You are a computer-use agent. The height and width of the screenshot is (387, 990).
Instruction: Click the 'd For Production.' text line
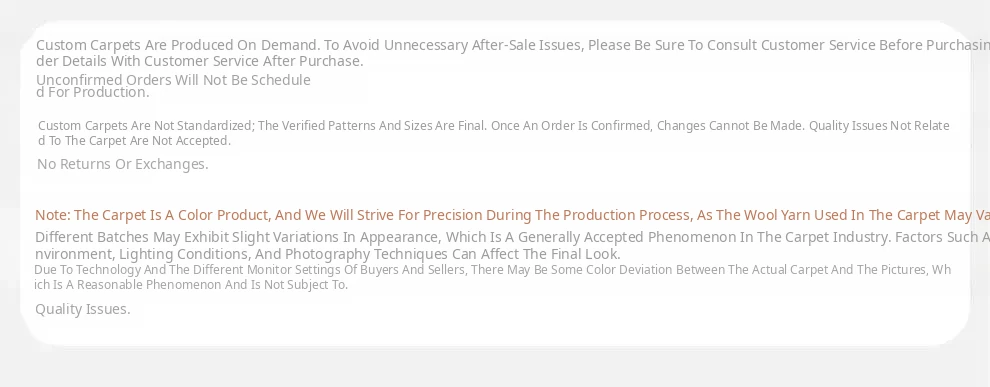coord(93,92)
